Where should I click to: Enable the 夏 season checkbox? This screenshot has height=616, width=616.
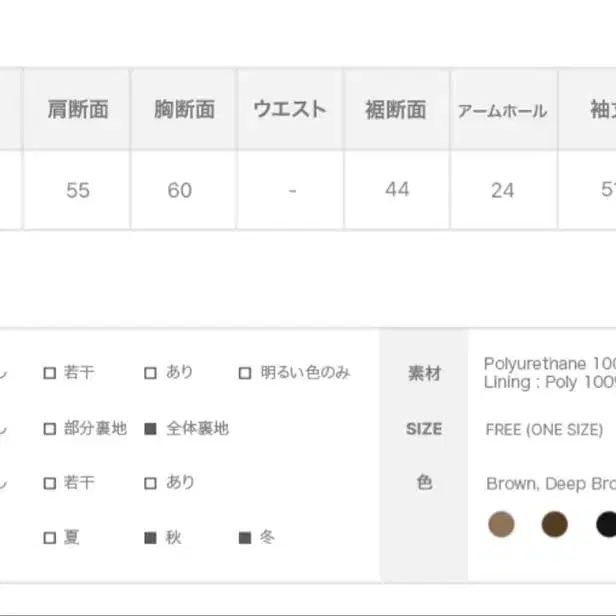(49, 538)
